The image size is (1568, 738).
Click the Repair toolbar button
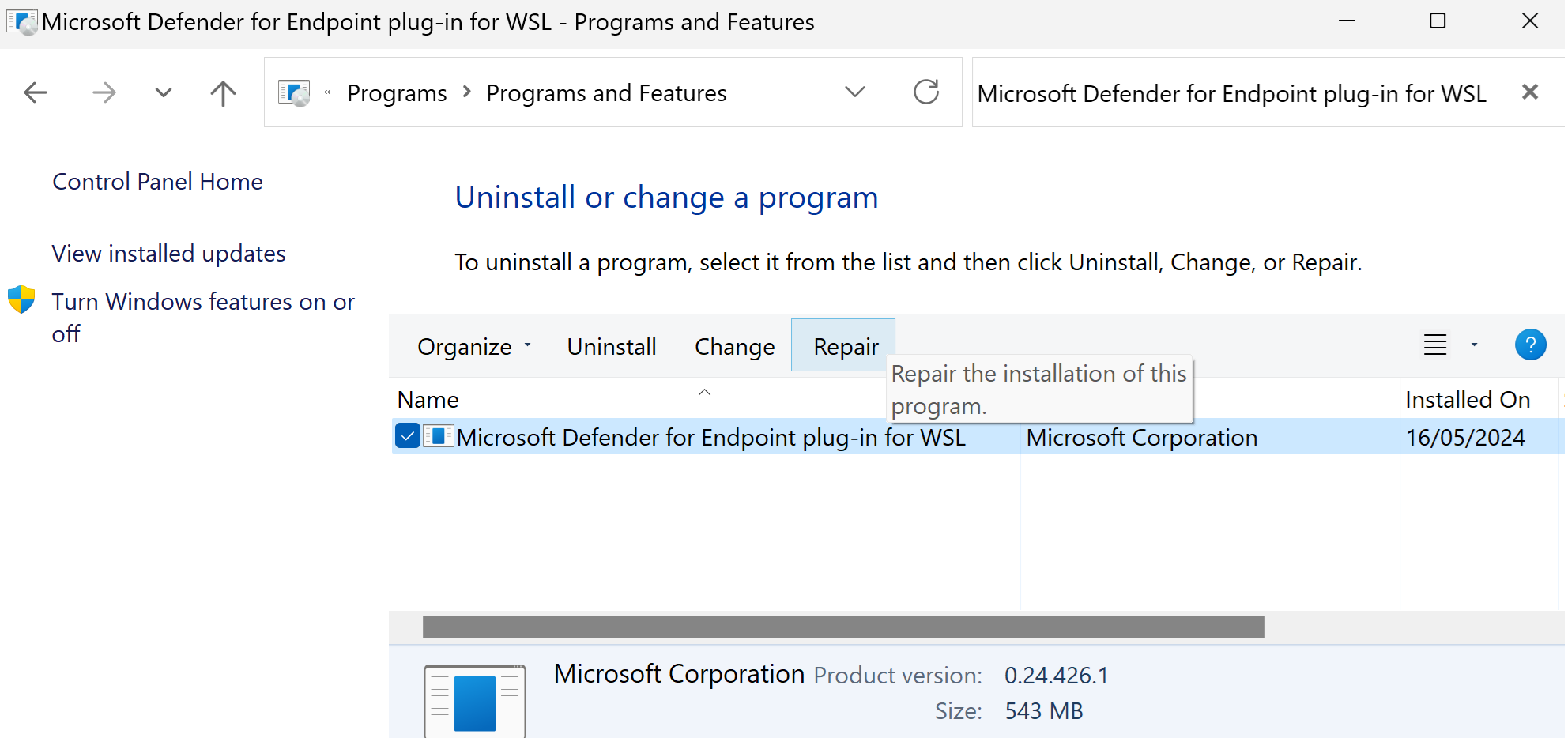843,345
